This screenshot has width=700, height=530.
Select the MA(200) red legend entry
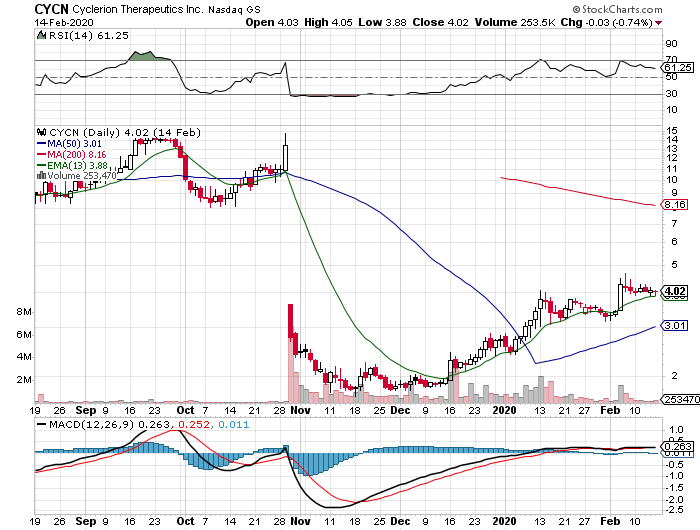point(70,154)
